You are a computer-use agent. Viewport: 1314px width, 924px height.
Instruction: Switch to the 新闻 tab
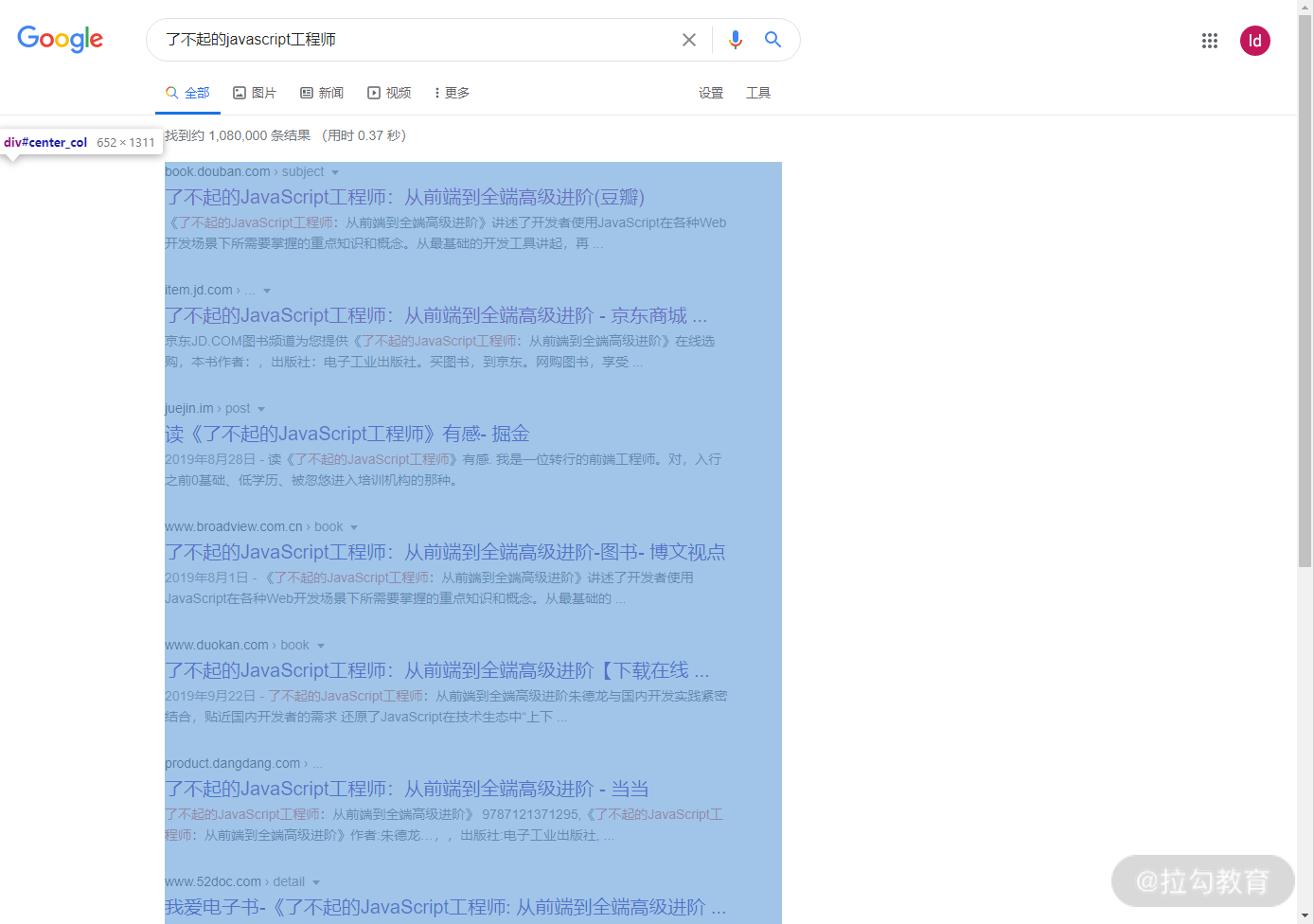pyautogui.click(x=322, y=93)
